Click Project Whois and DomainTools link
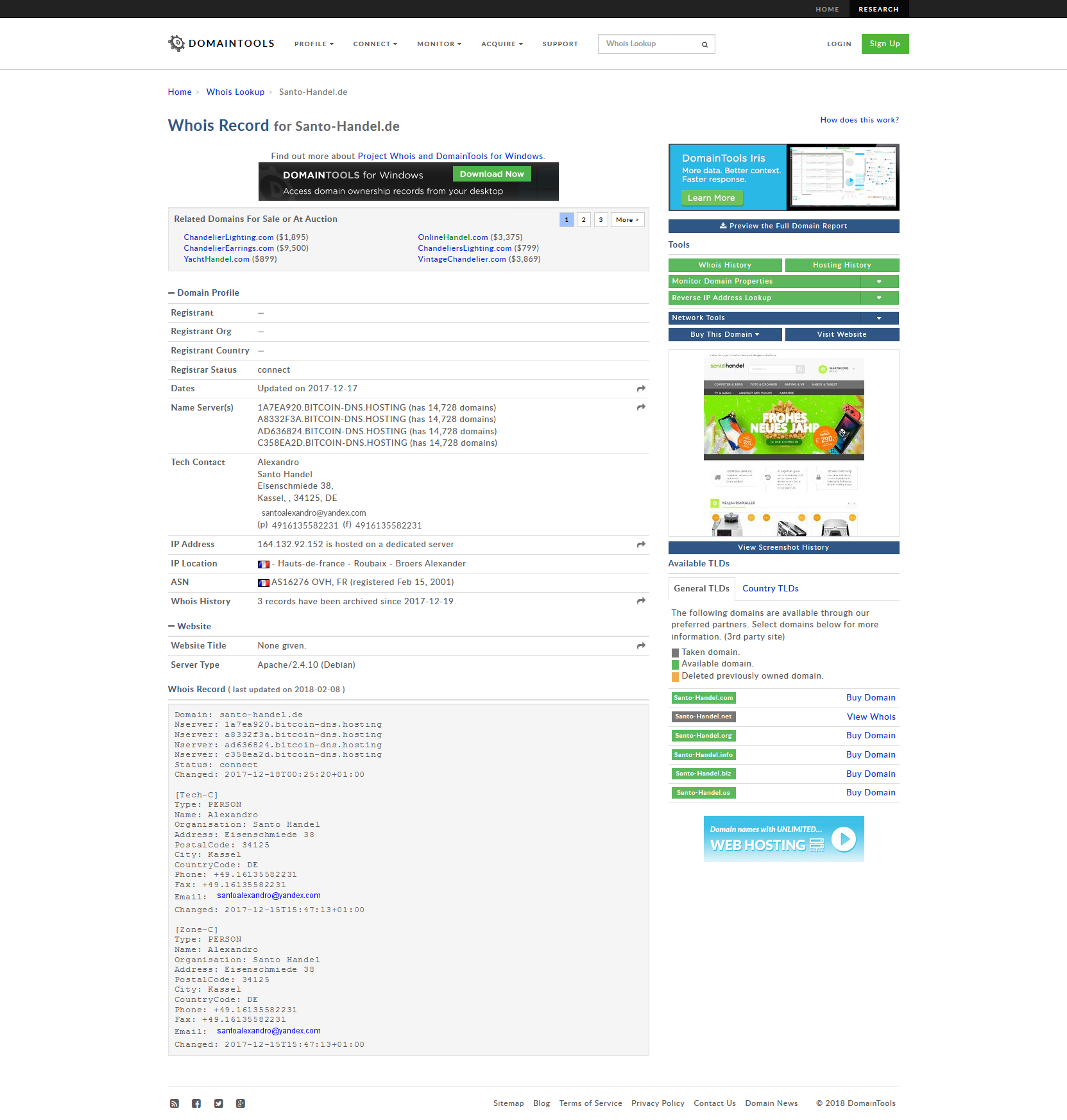The width and height of the screenshot is (1067, 1120). [450, 157]
